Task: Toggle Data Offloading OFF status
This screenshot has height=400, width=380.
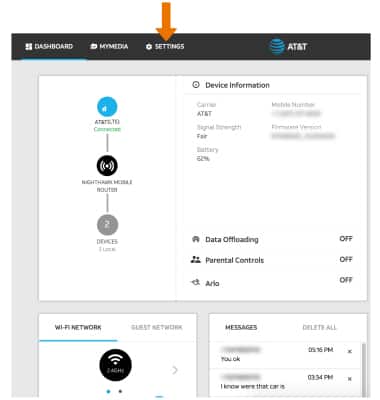Action: point(346,239)
